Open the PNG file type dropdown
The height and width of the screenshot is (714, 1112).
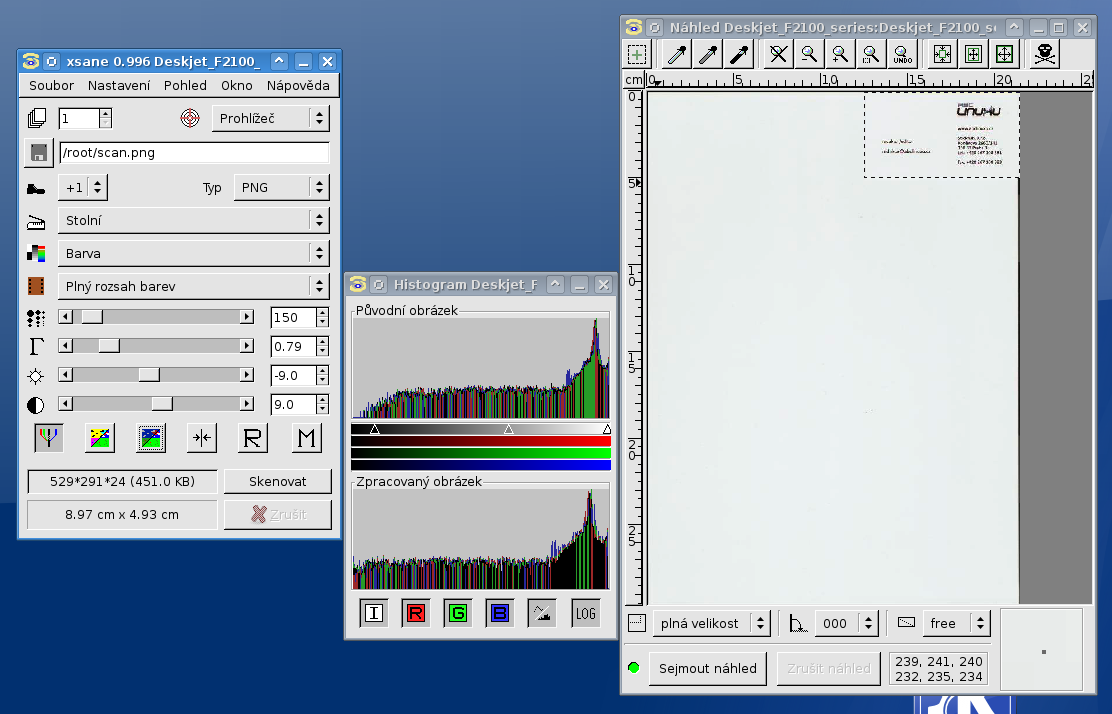[x=282, y=188]
